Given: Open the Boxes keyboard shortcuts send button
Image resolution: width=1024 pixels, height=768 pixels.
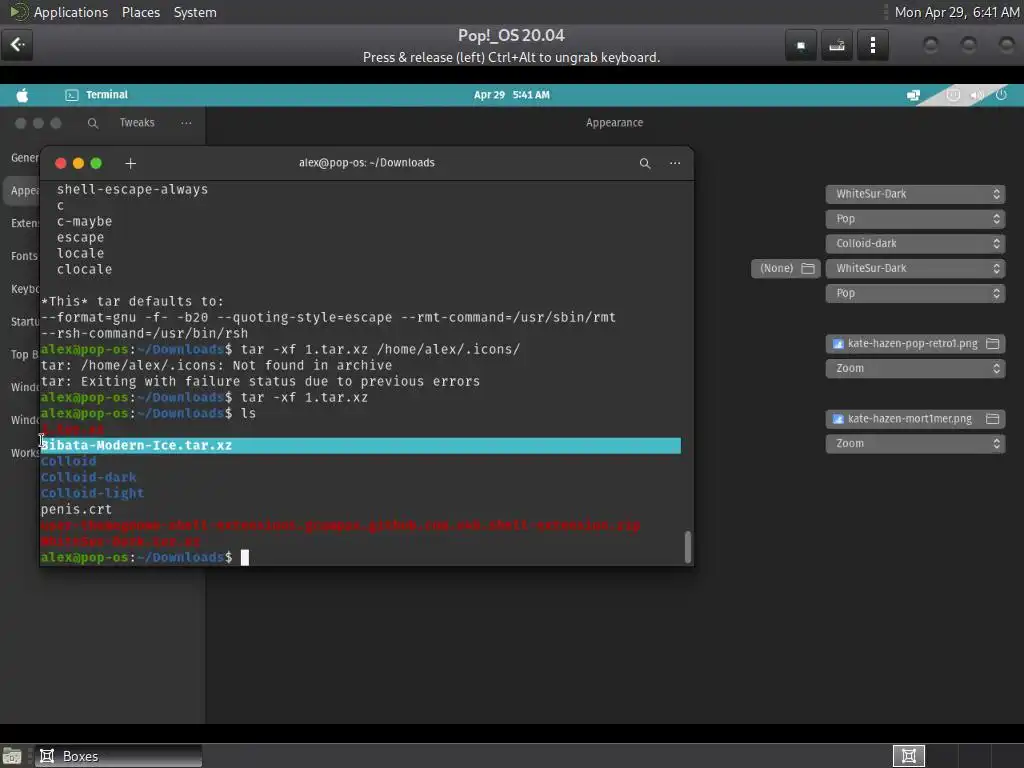Looking at the screenshot, I should [837, 45].
